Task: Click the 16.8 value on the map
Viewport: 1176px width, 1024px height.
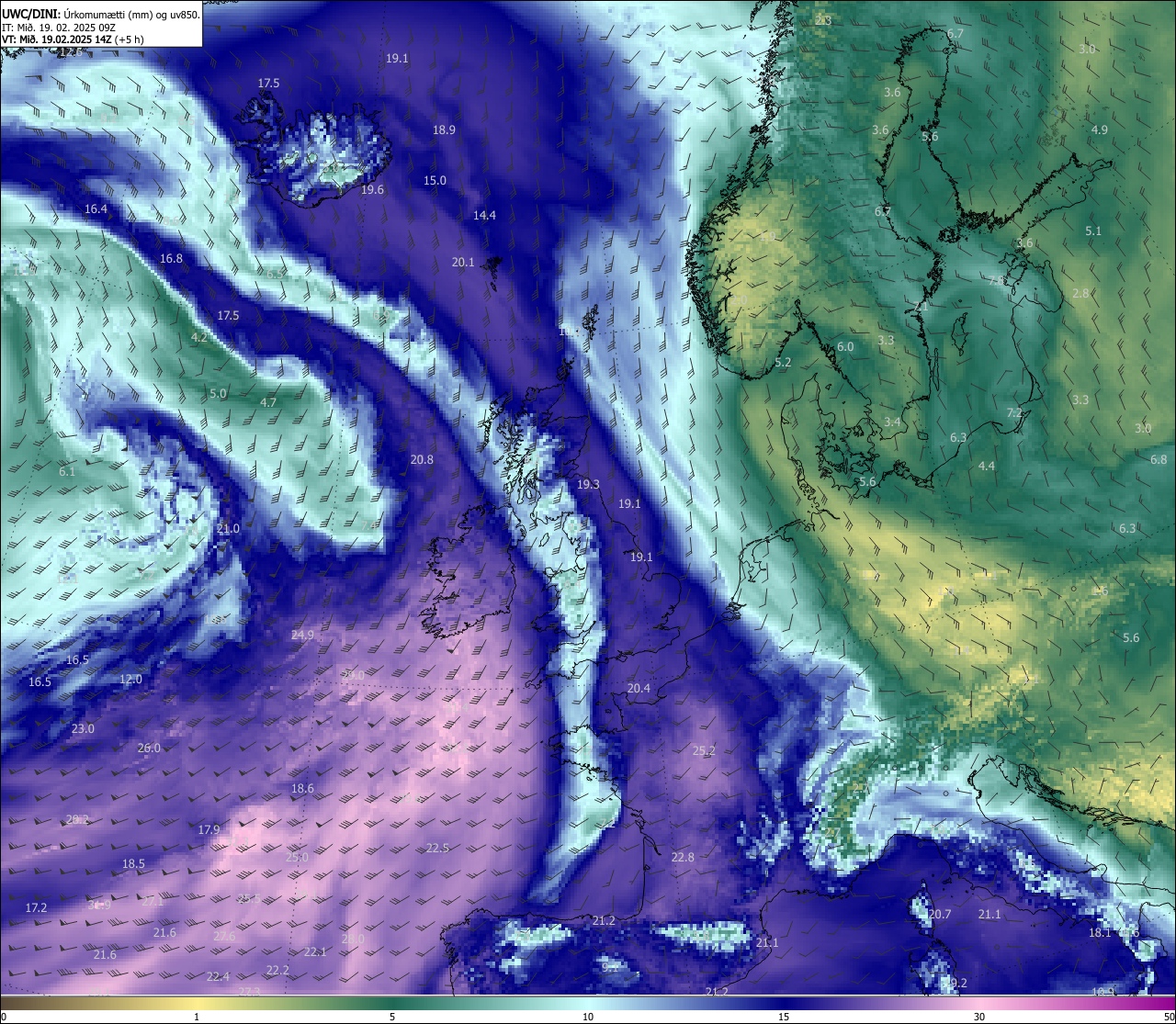Action: coord(171,259)
